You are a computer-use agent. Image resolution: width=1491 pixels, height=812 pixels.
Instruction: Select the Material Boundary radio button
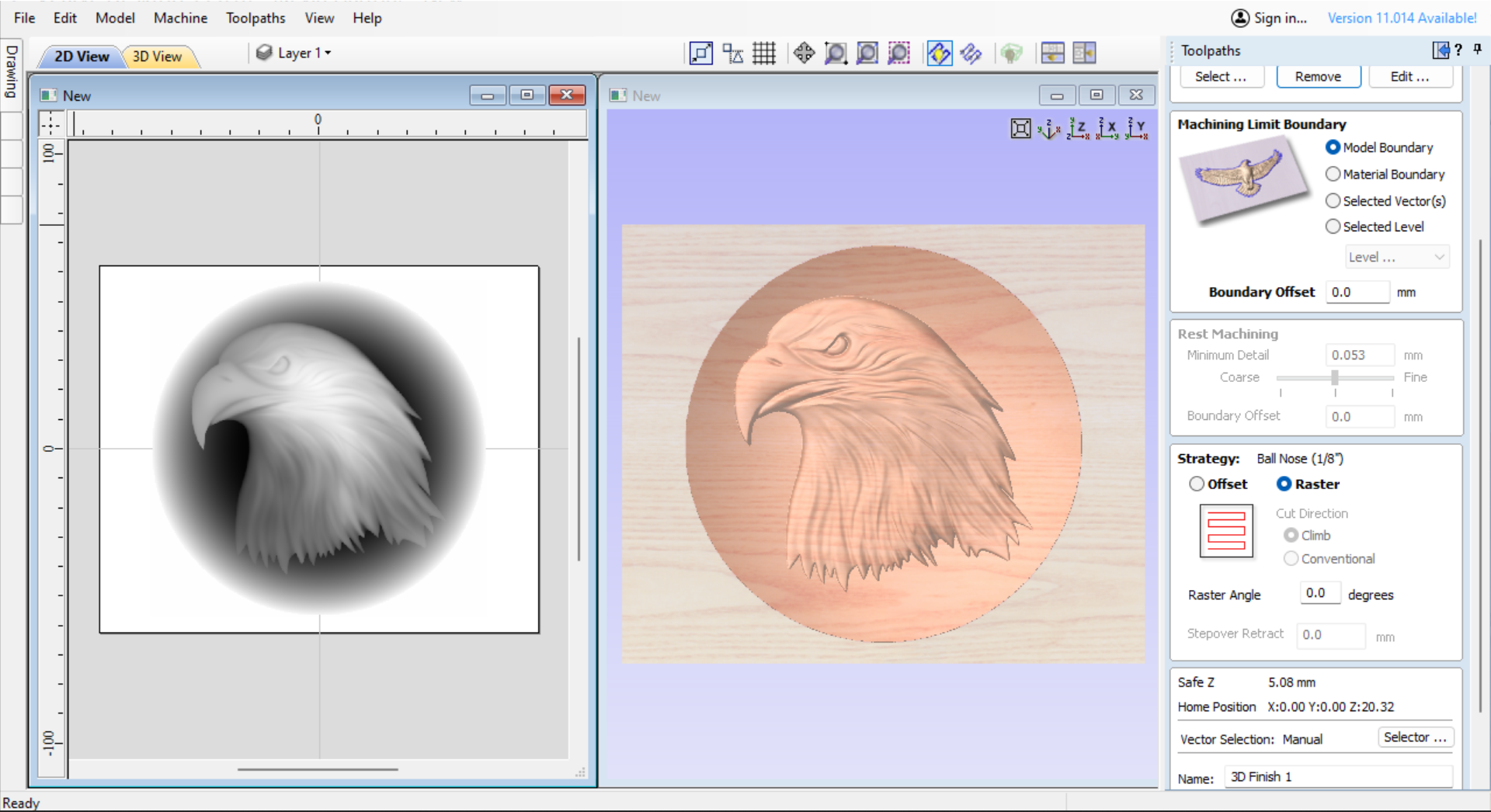1333,174
